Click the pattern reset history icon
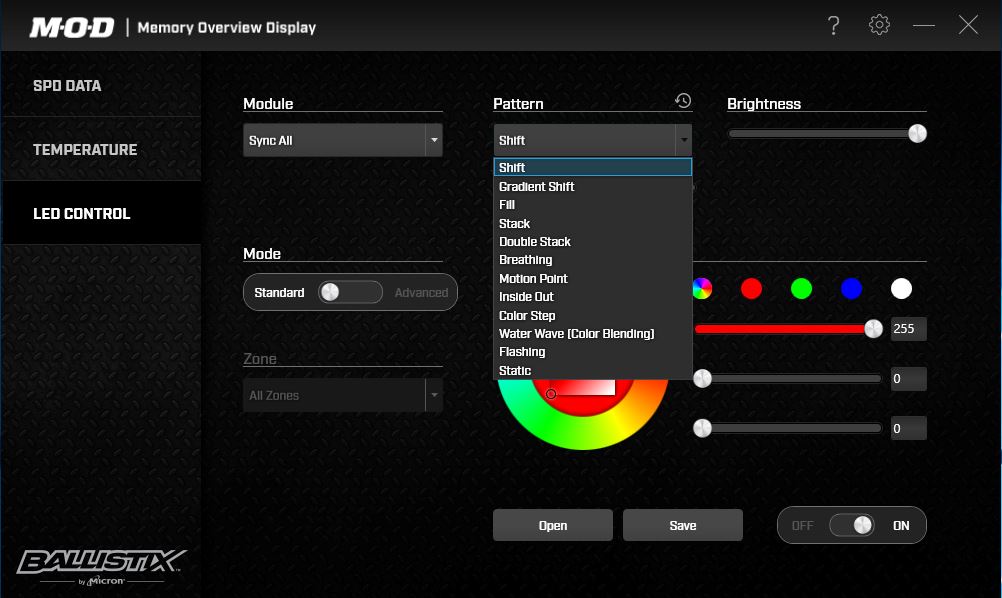This screenshot has width=1002, height=598. point(683,100)
